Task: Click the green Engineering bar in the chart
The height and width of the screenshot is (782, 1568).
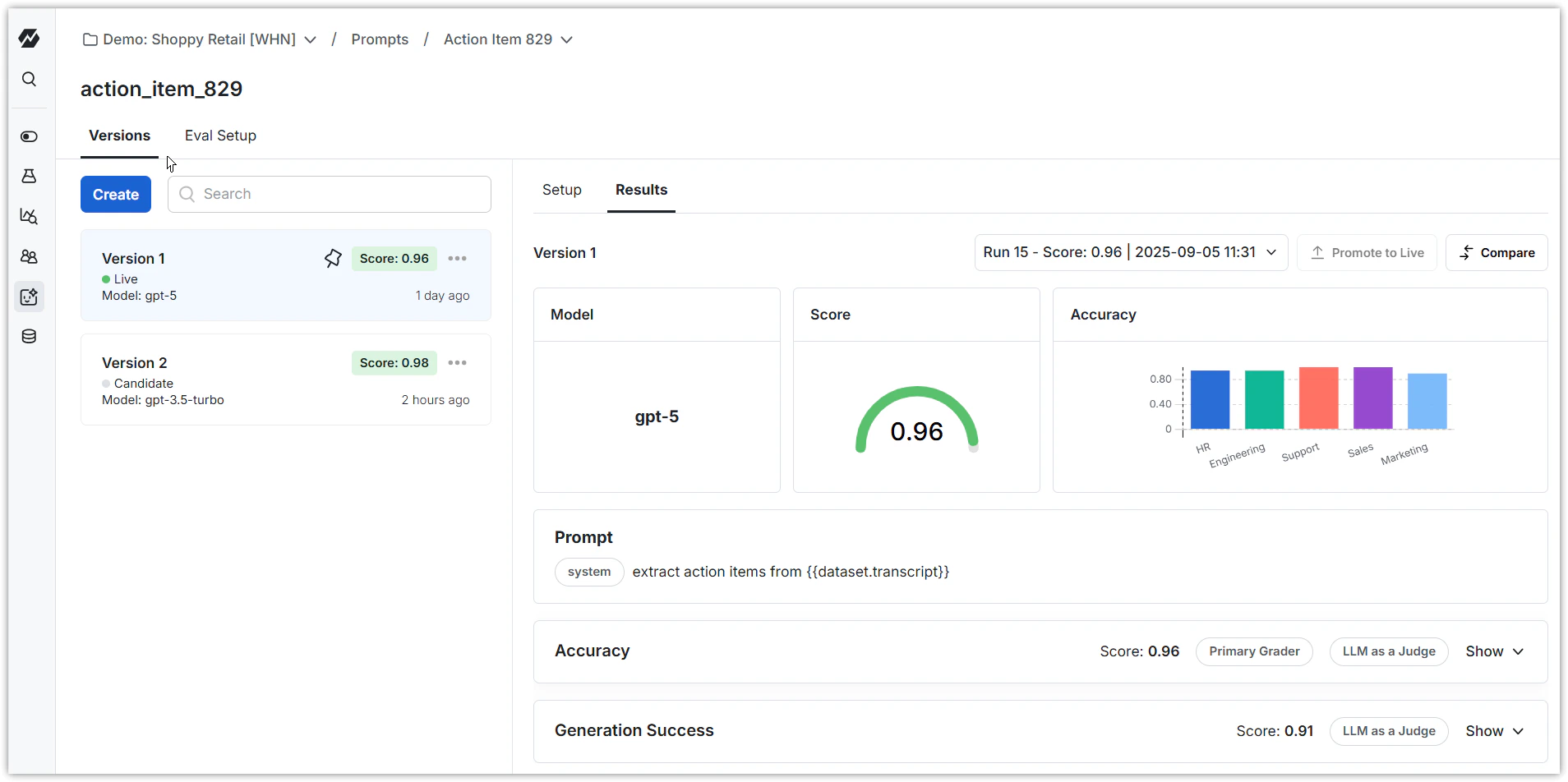Action: (1264, 400)
